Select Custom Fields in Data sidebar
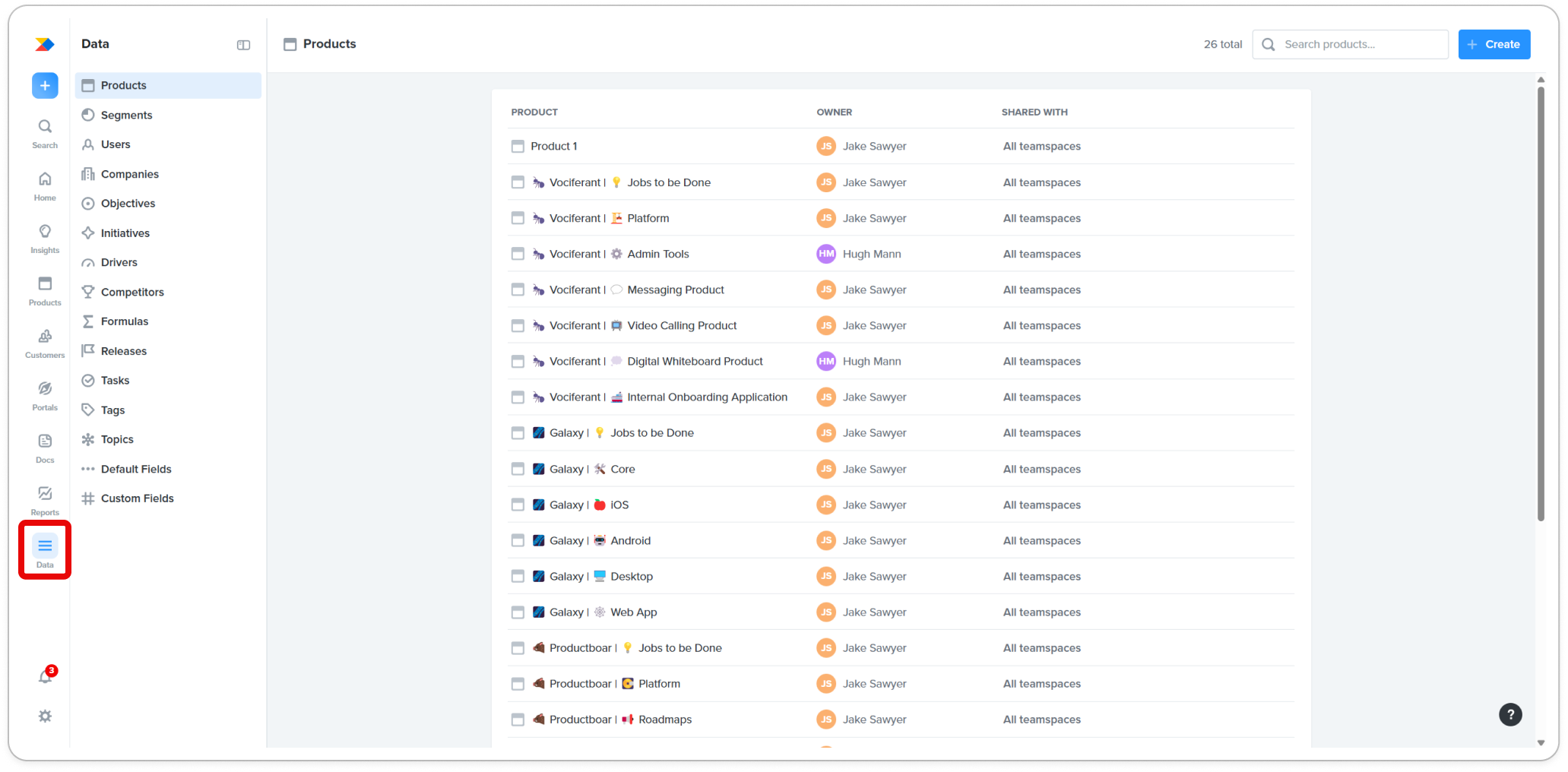 [x=168, y=498]
